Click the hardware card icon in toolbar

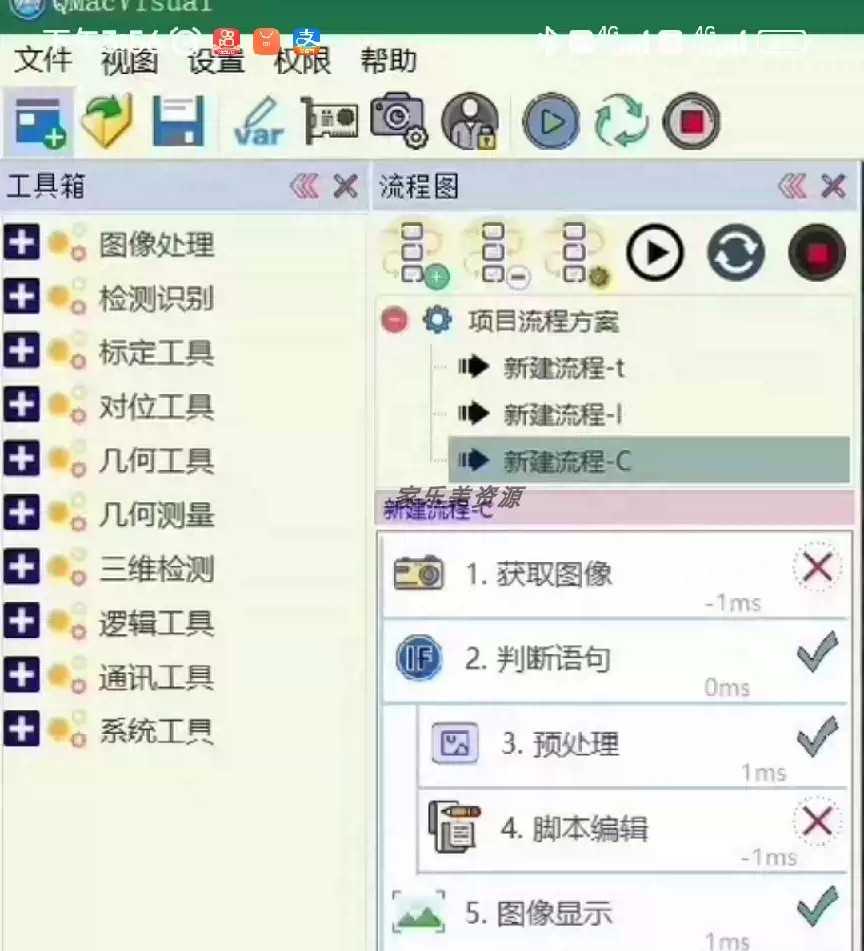pos(329,120)
